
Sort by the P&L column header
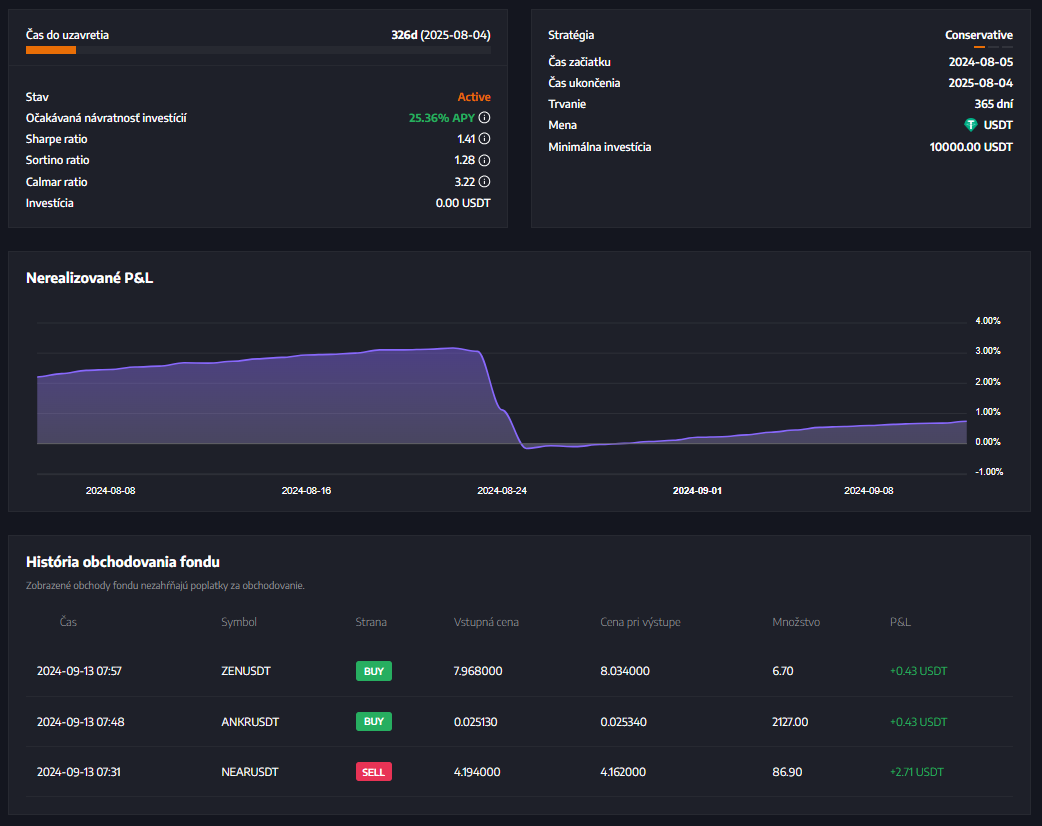(900, 622)
